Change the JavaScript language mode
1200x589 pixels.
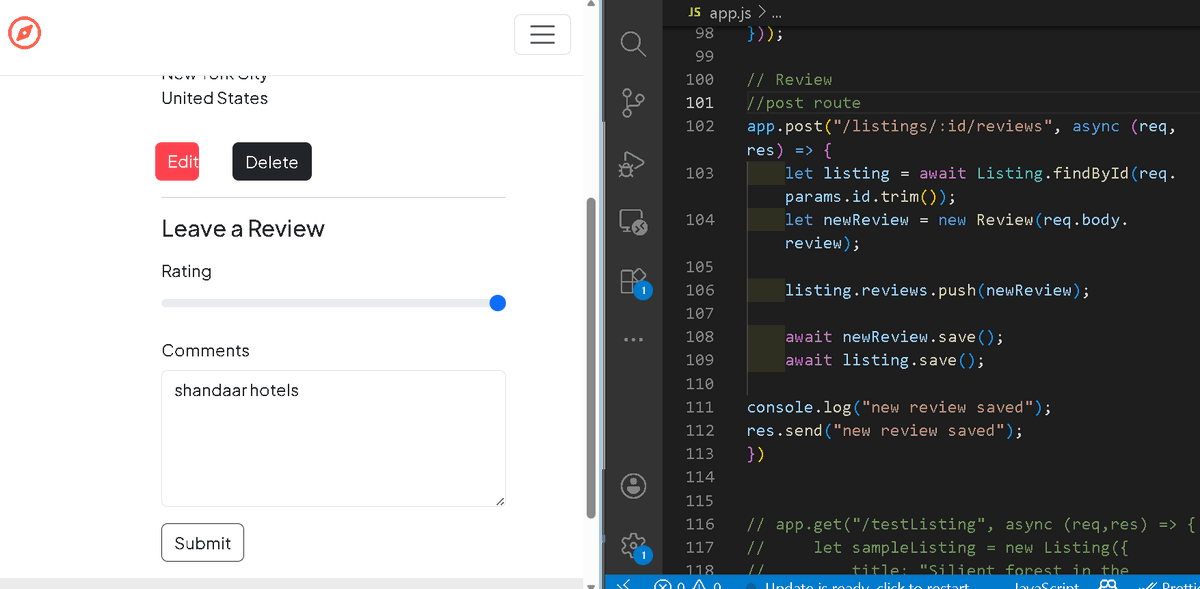tap(1046, 584)
